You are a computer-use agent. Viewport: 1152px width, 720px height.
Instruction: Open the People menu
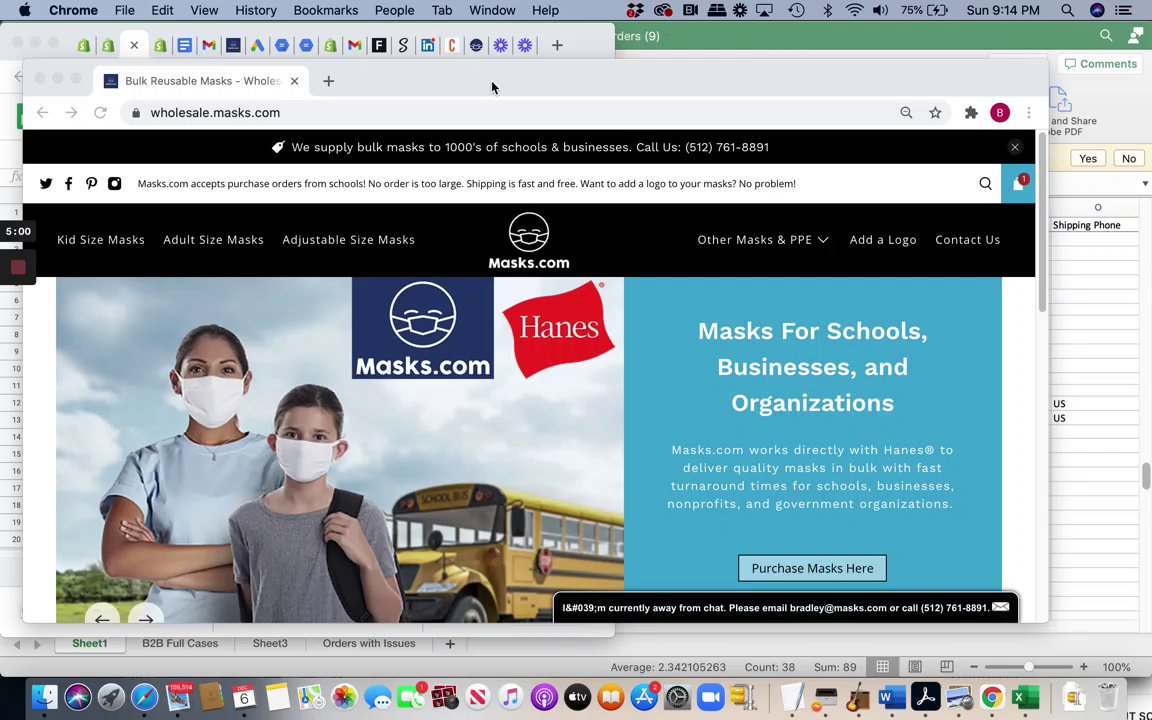coord(395,10)
